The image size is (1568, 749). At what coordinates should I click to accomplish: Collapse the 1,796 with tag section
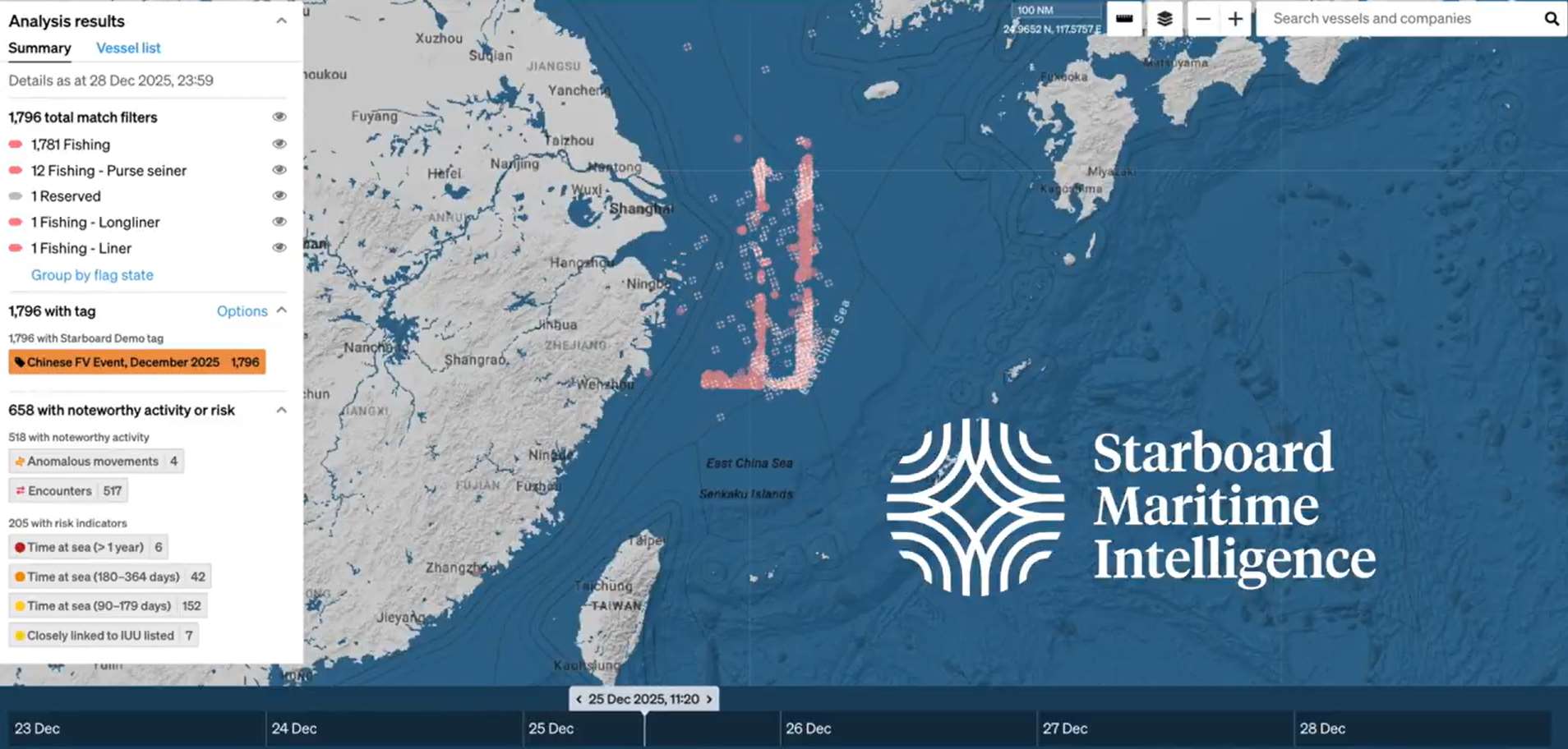(281, 310)
